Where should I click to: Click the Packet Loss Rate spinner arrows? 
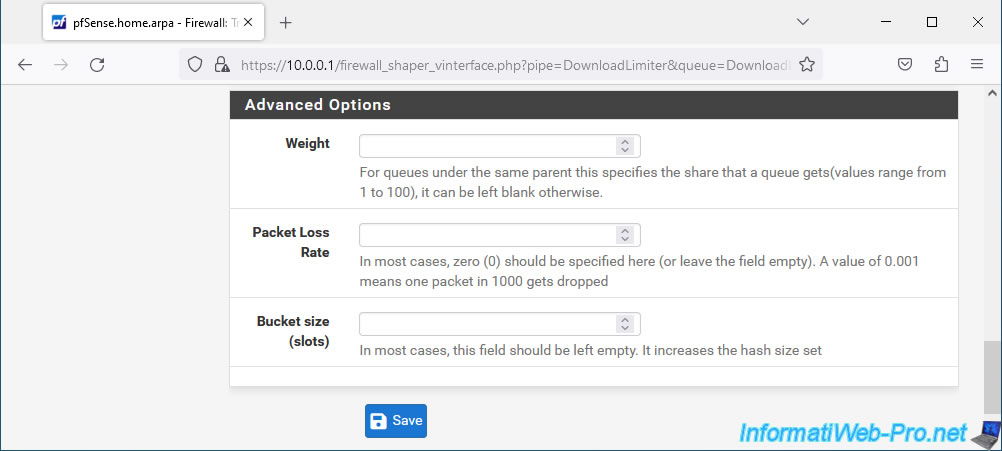[x=625, y=235]
